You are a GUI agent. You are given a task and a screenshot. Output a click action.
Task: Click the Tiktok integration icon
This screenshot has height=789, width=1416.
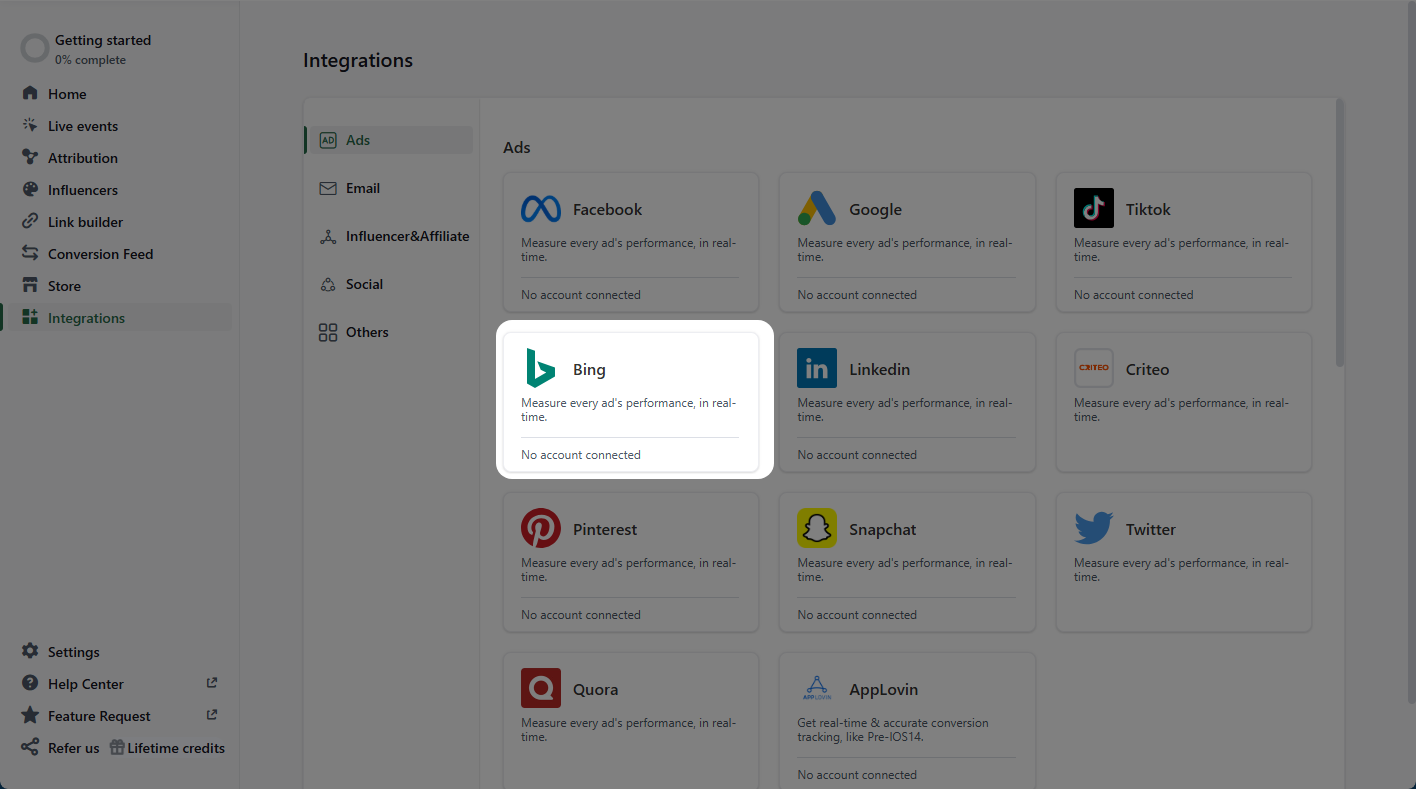click(1093, 207)
